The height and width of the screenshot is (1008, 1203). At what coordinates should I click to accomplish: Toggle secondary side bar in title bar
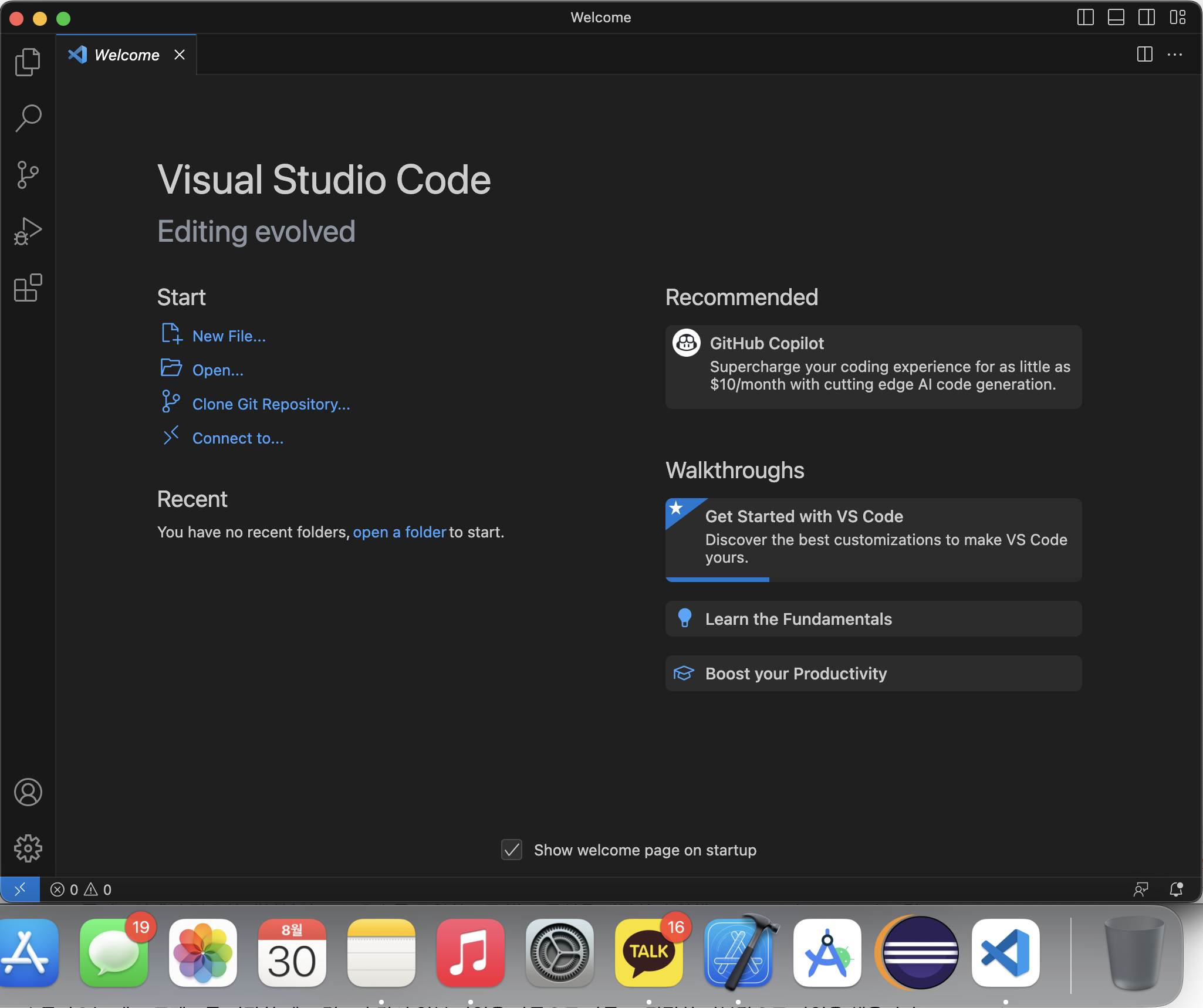[x=1147, y=18]
